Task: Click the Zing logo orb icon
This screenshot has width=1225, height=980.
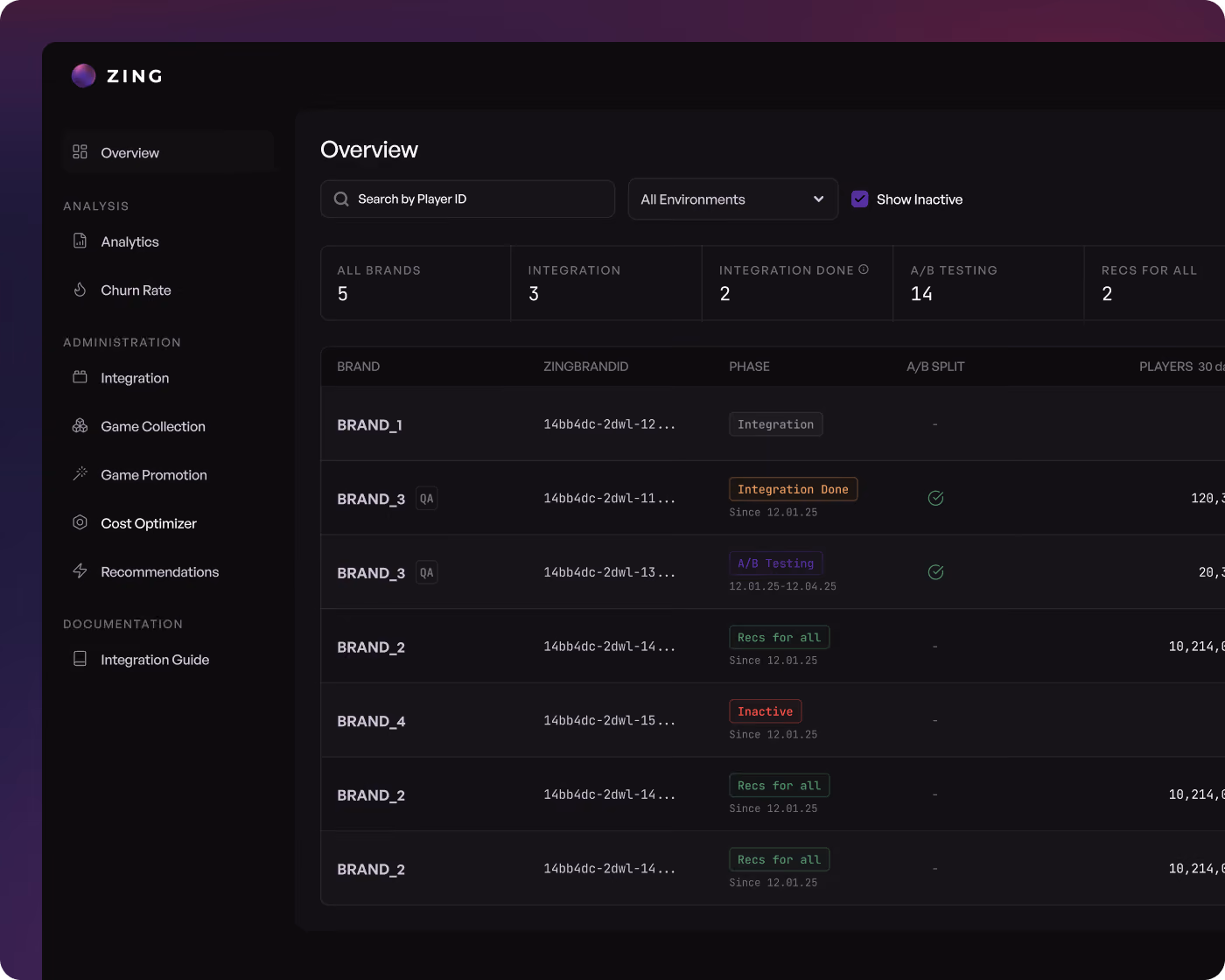Action: coord(83,76)
